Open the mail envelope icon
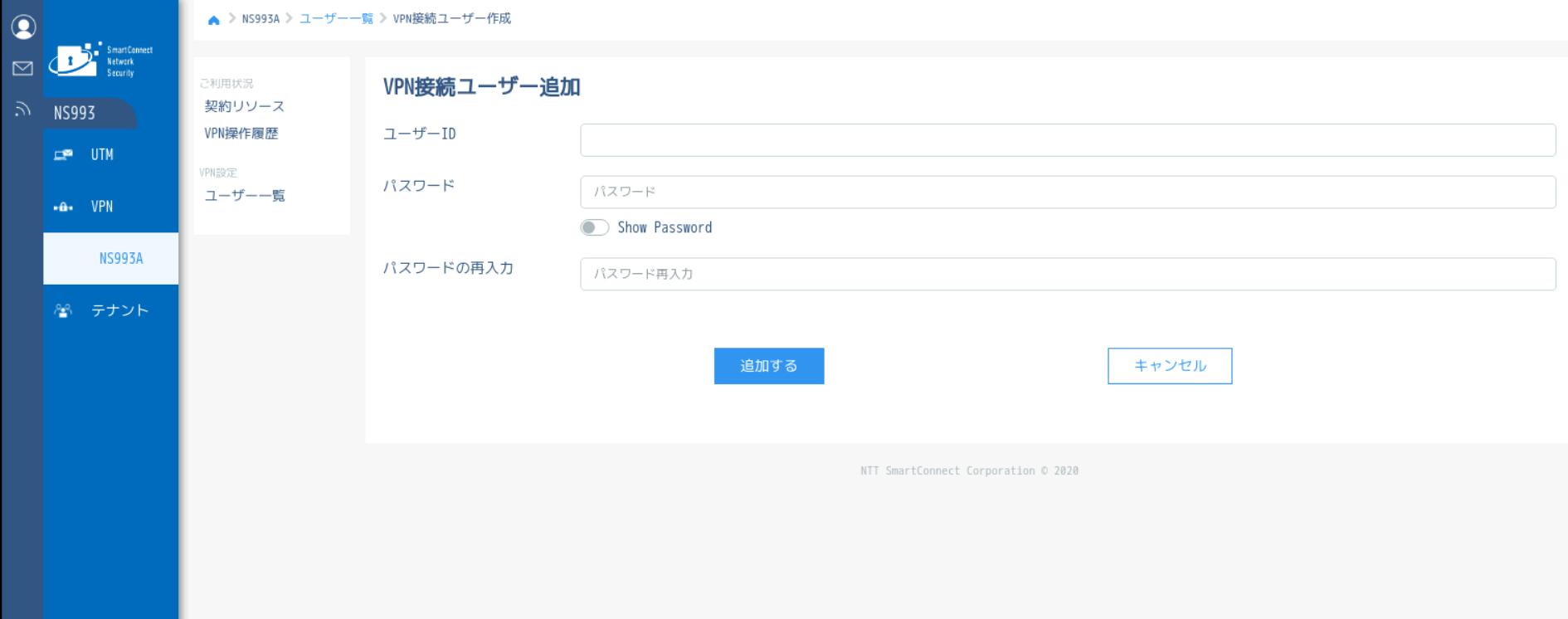The image size is (1568, 619). 23,68
